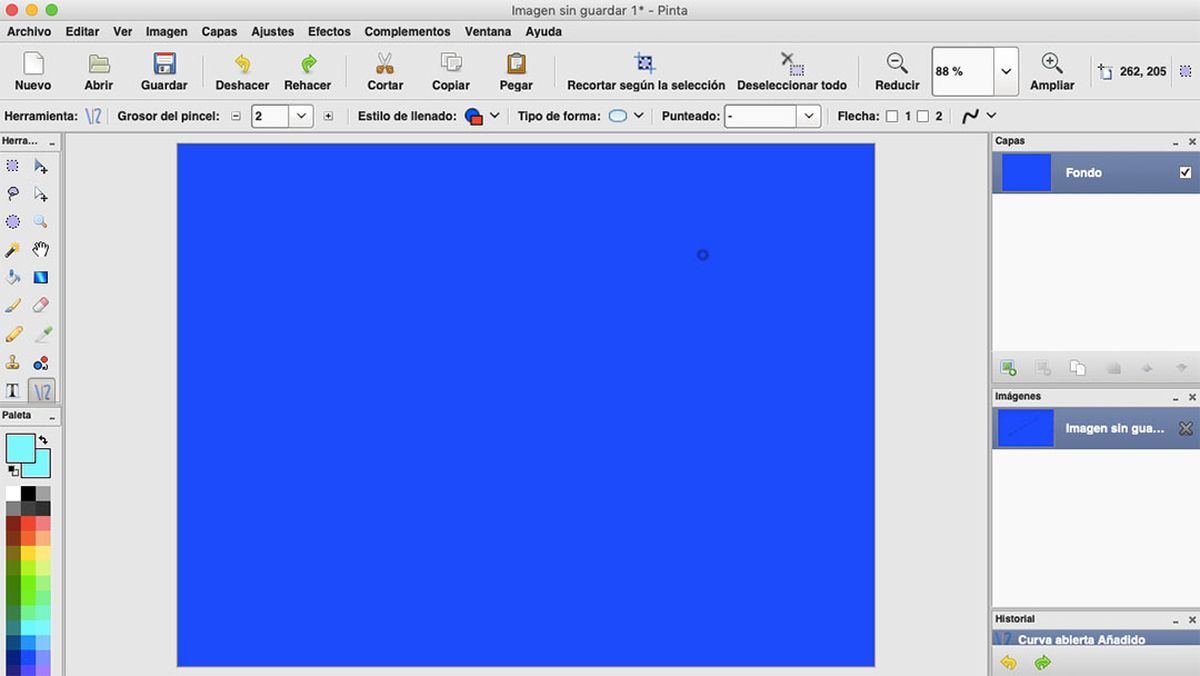Click the Deshacer toolbar button

click(x=242, y=70)
